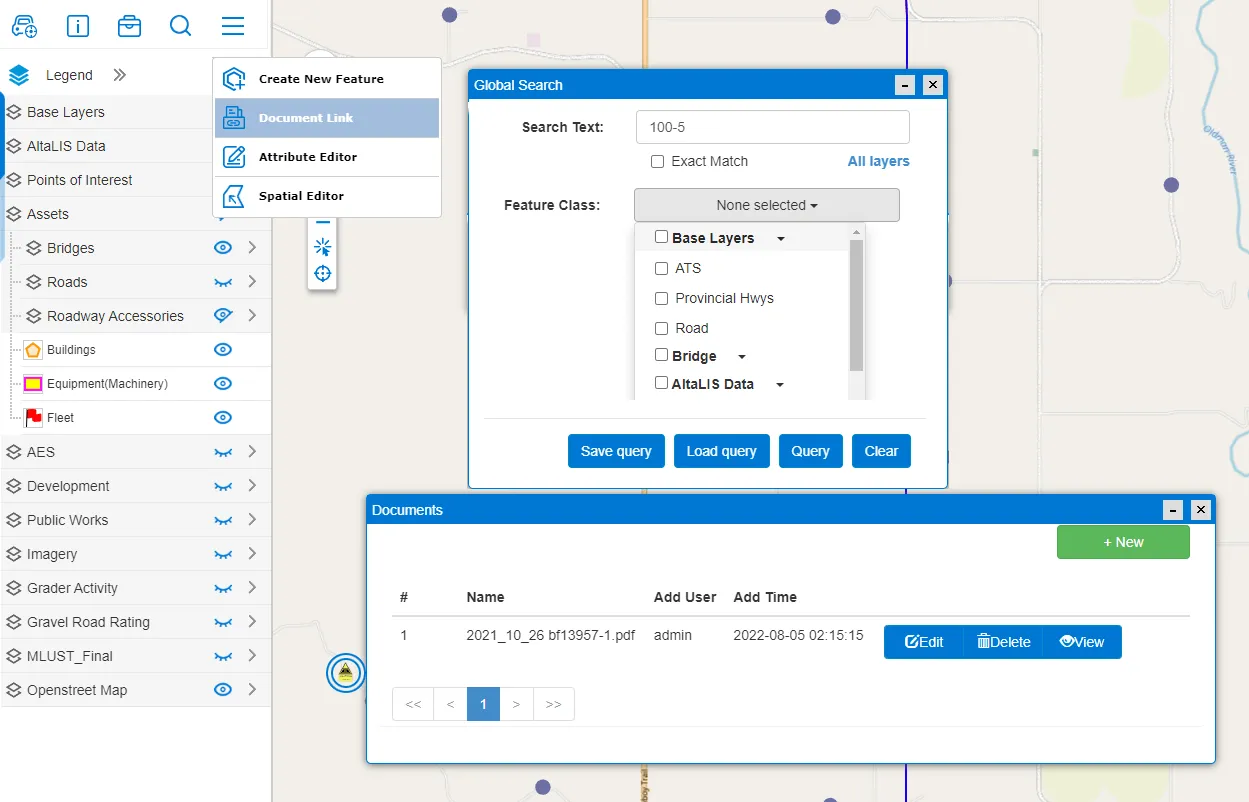1249x802 pixels.
Task: Click the Imagery layer stack icon
Action: 14,554
